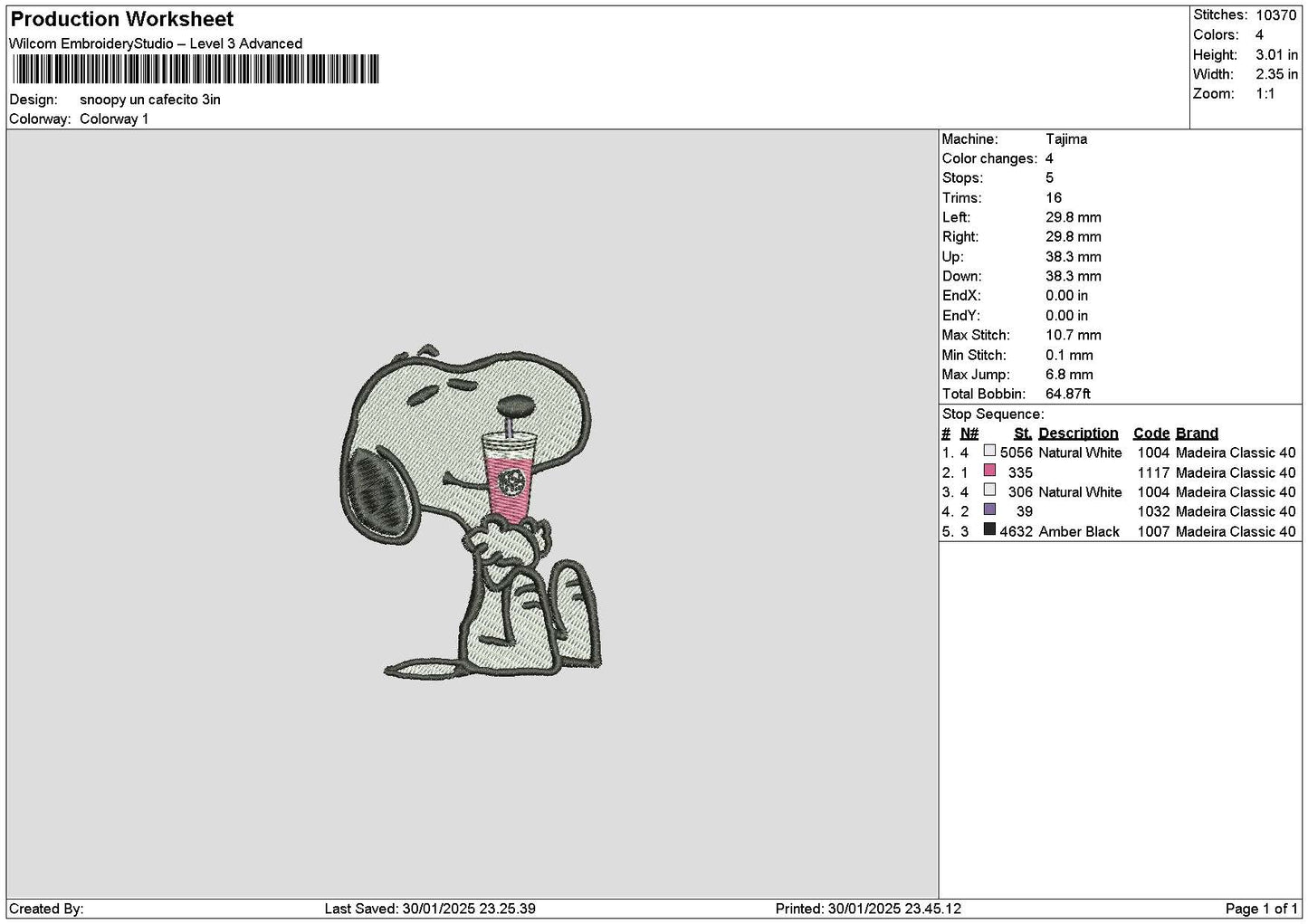Select min stitch value '0.1 mm'
This screenshot has width=1308, height=924.
pyautogui.click(x=1069, y=356)
